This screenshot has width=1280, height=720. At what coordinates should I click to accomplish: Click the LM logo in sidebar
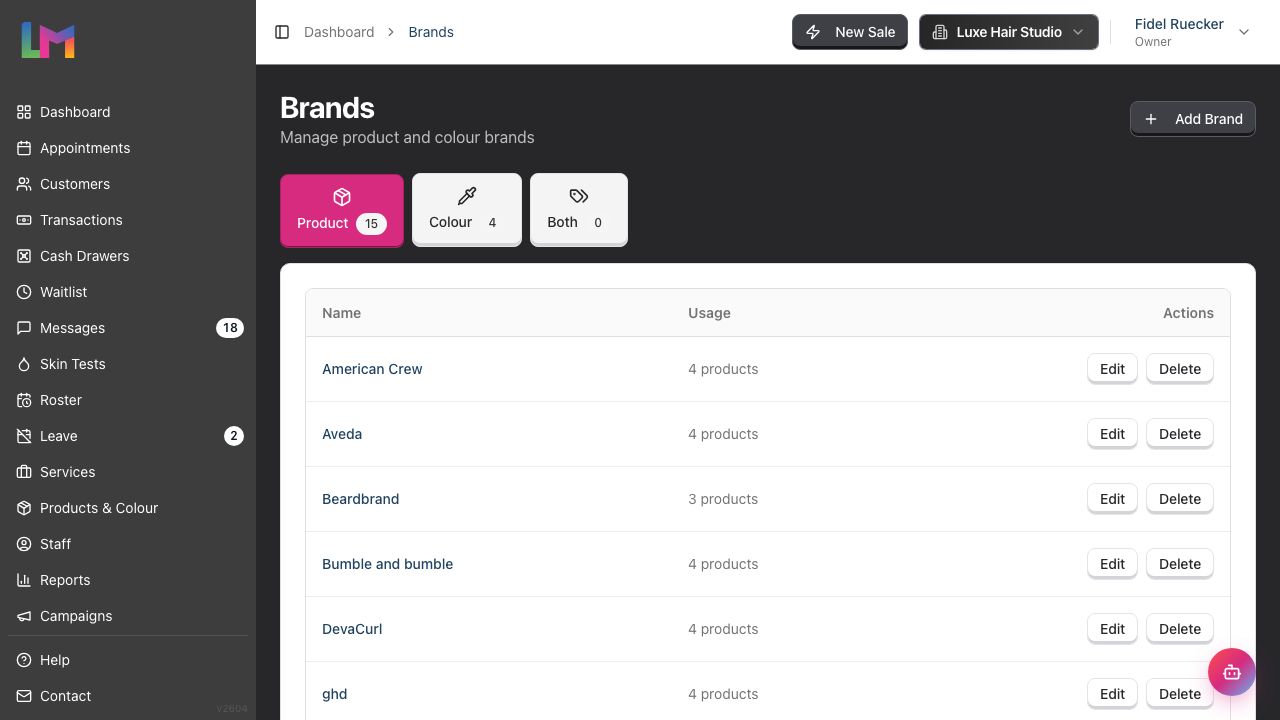(x=48, y=40)
